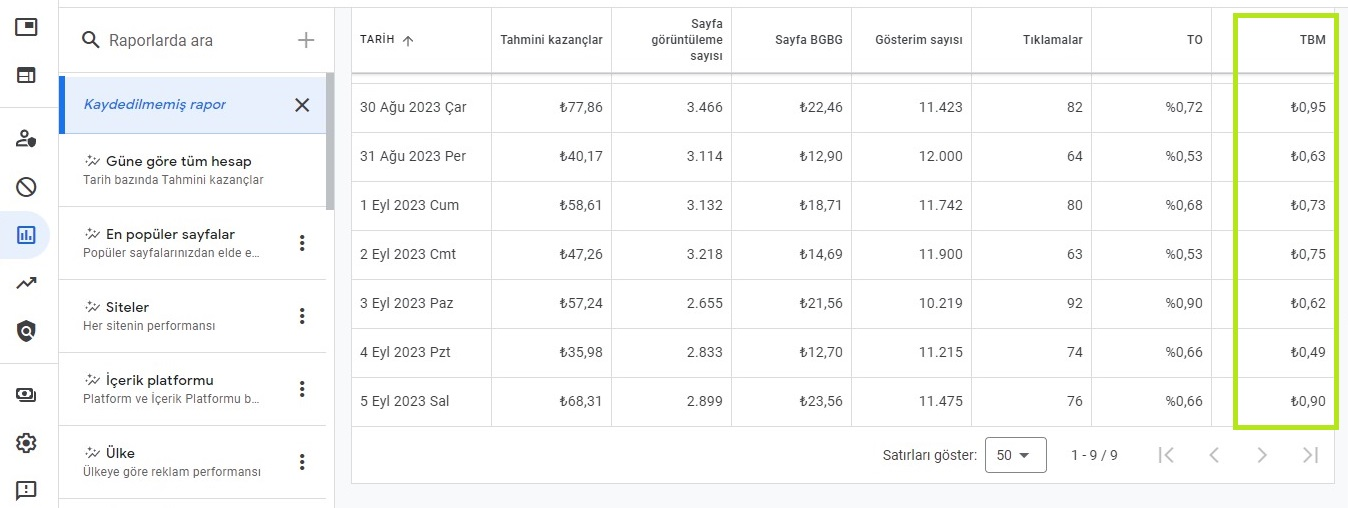This screenshot has width=1348, height=508.
Task: Open the account settings gear icon
Action: pos(26,442)
